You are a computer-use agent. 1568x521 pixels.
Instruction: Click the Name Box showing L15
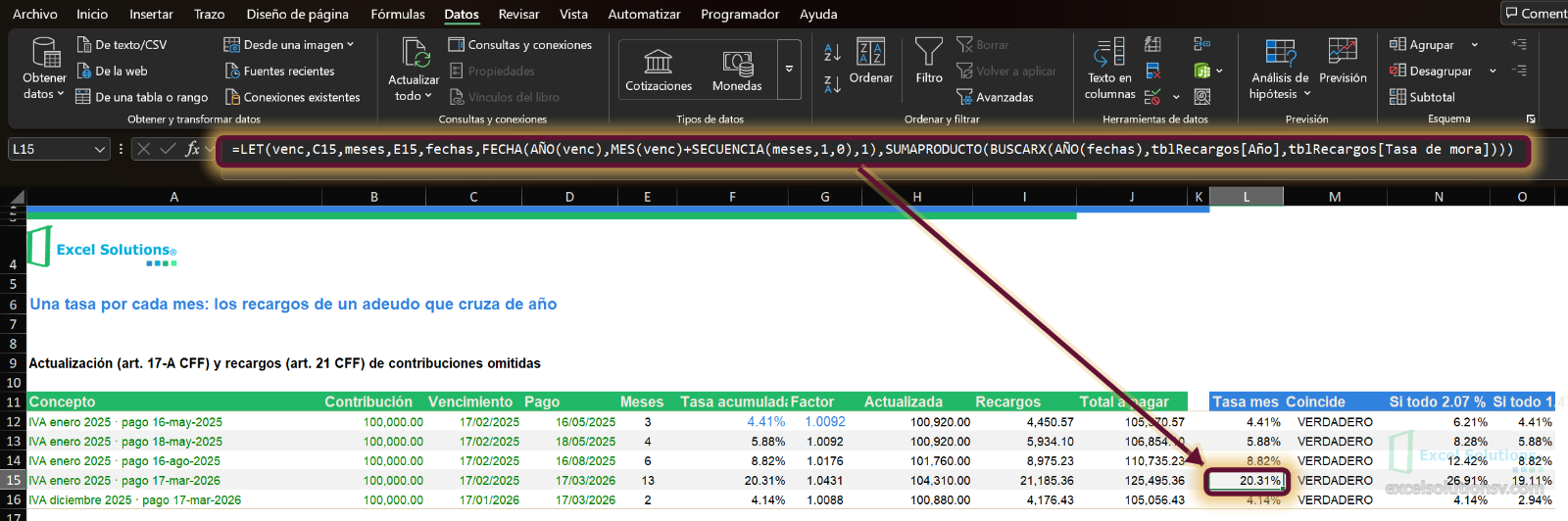pyautogui.click(x=51, y=149)
